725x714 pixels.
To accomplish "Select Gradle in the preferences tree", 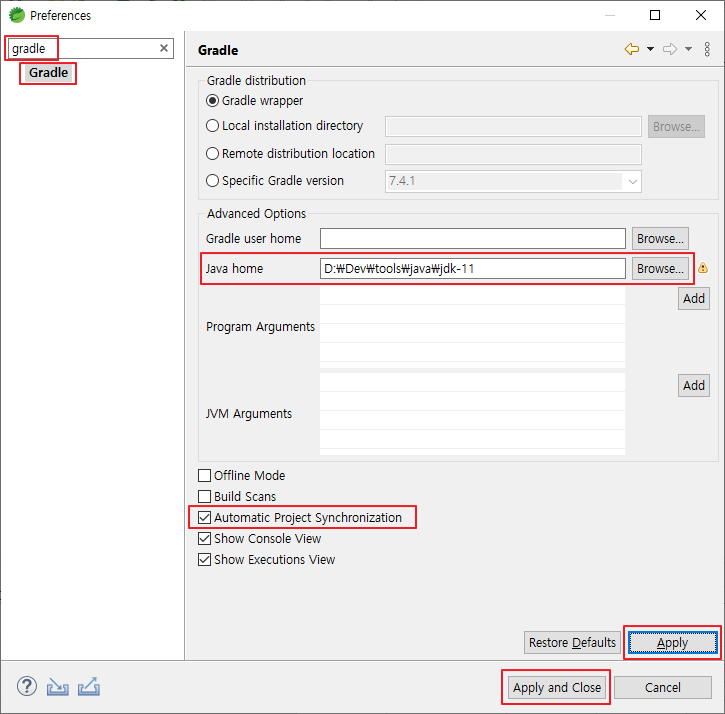I will coord(48,73).
